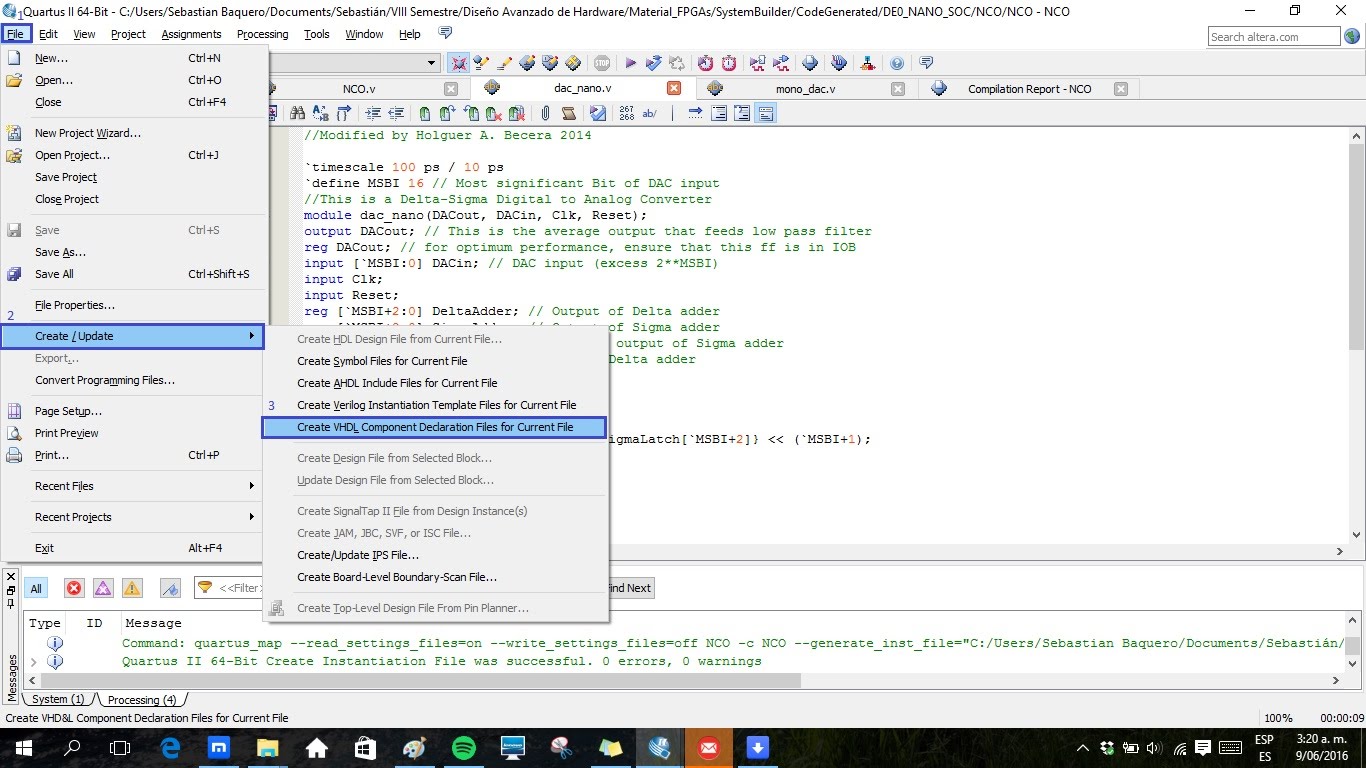Viewport: 1366px width, 768px height.
Task: Choose Create VHDL Component Declaration Files
Action: (435, 427)
